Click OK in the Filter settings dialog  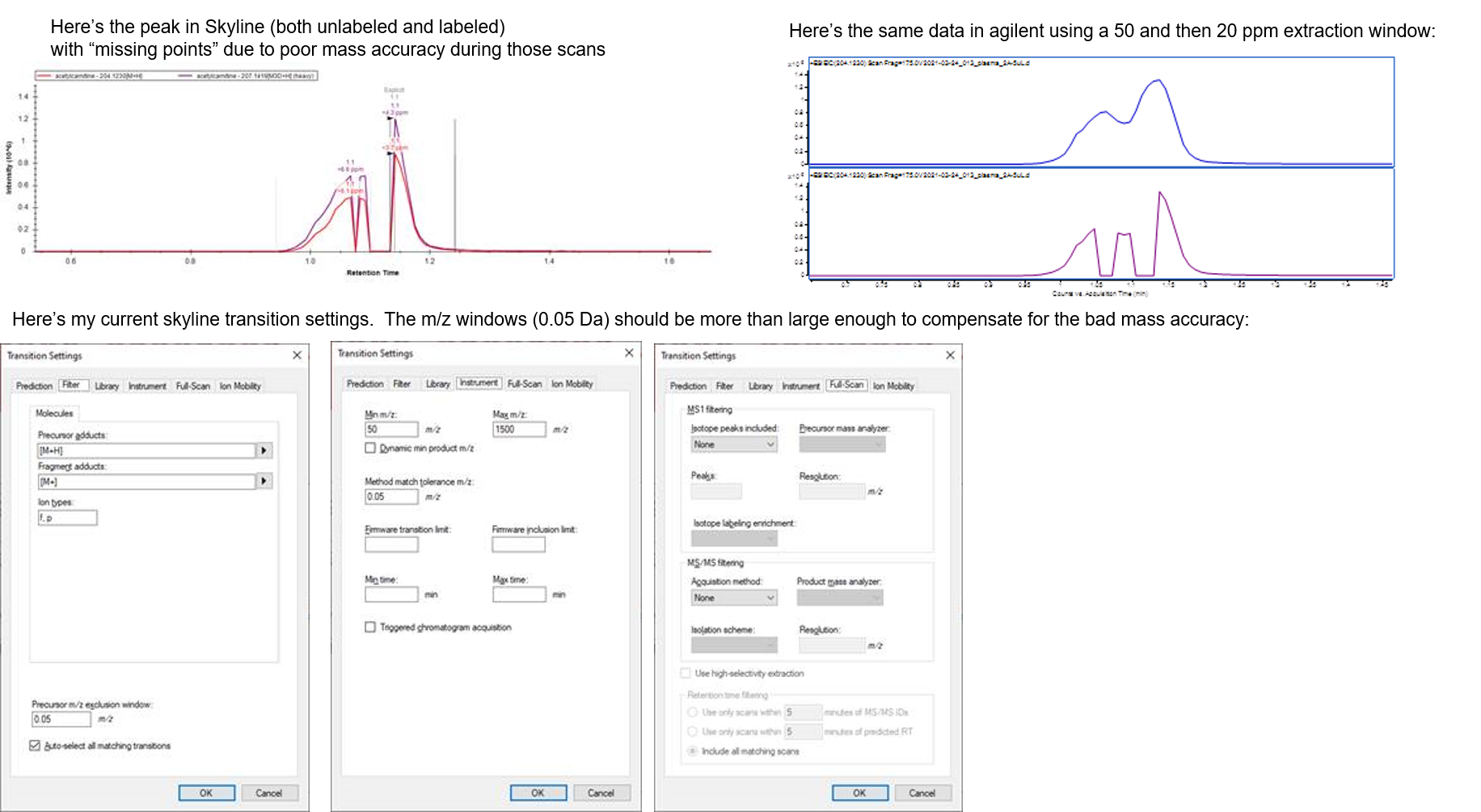(206, 793)
